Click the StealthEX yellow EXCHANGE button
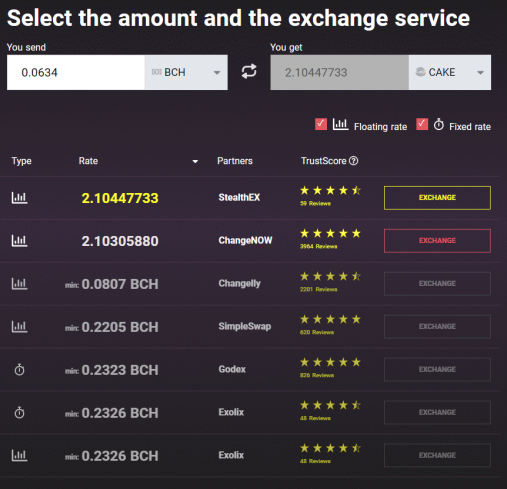The height and width of the screenshot is (489, 507). 437,198
